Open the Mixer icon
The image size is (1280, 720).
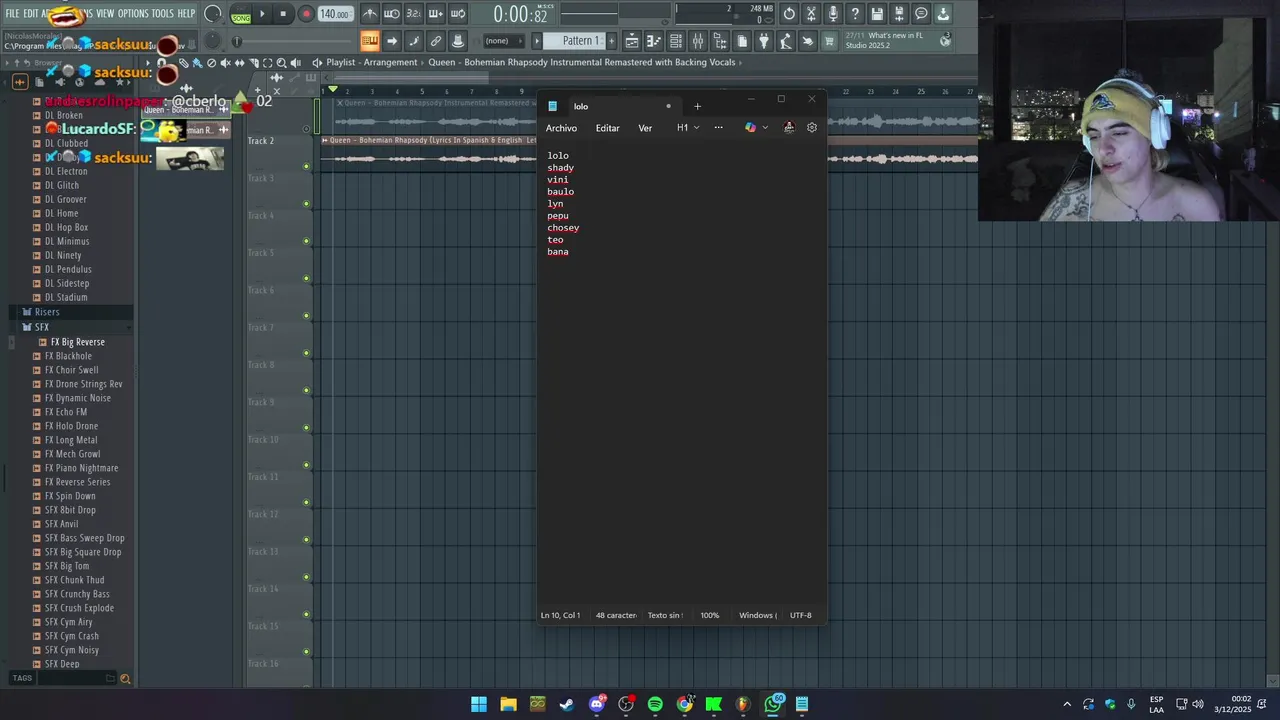click(698, 41)
